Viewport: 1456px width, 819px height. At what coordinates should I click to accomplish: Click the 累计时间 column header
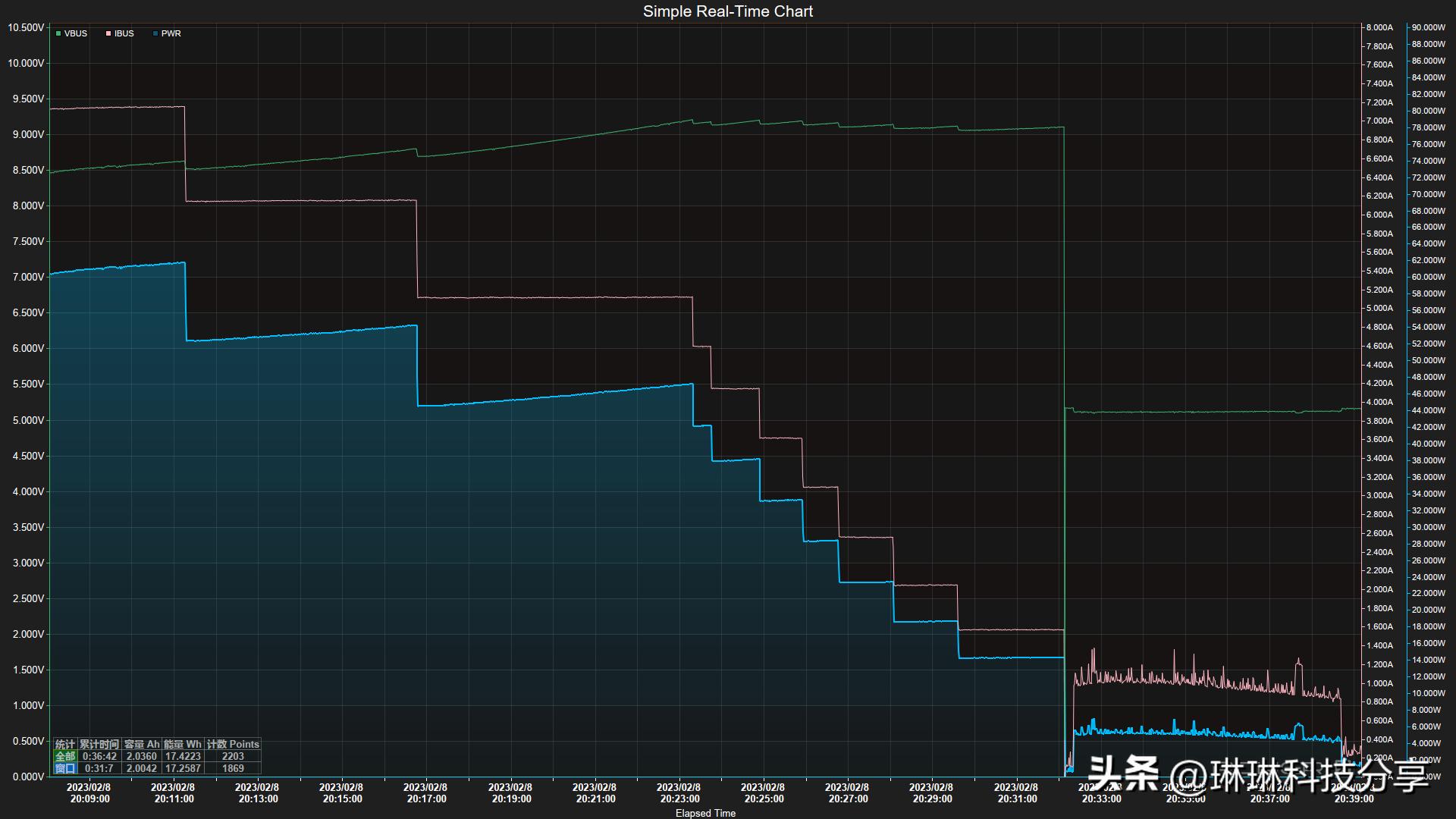(x=99, y=744)
